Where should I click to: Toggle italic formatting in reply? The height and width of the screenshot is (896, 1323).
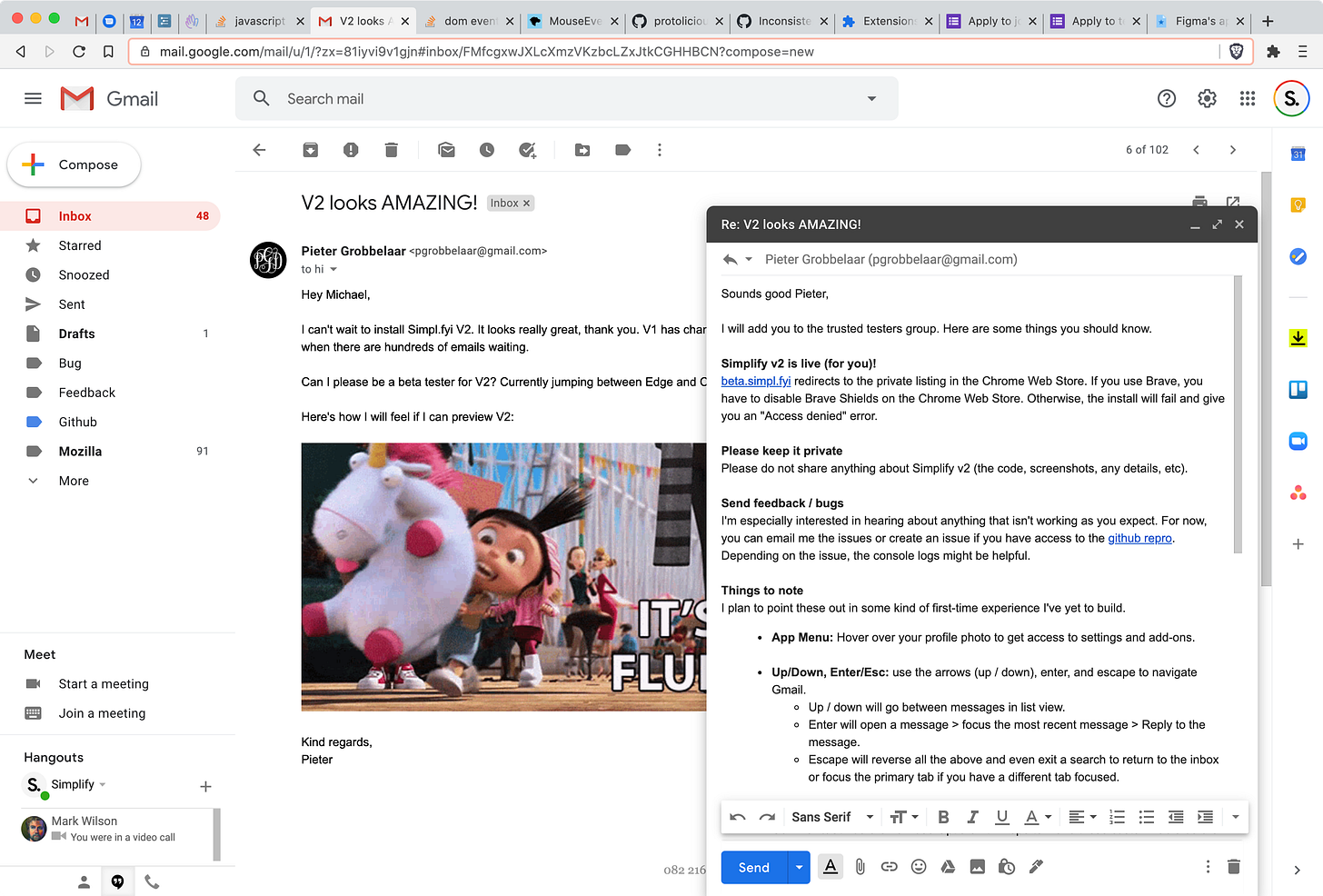972,817
